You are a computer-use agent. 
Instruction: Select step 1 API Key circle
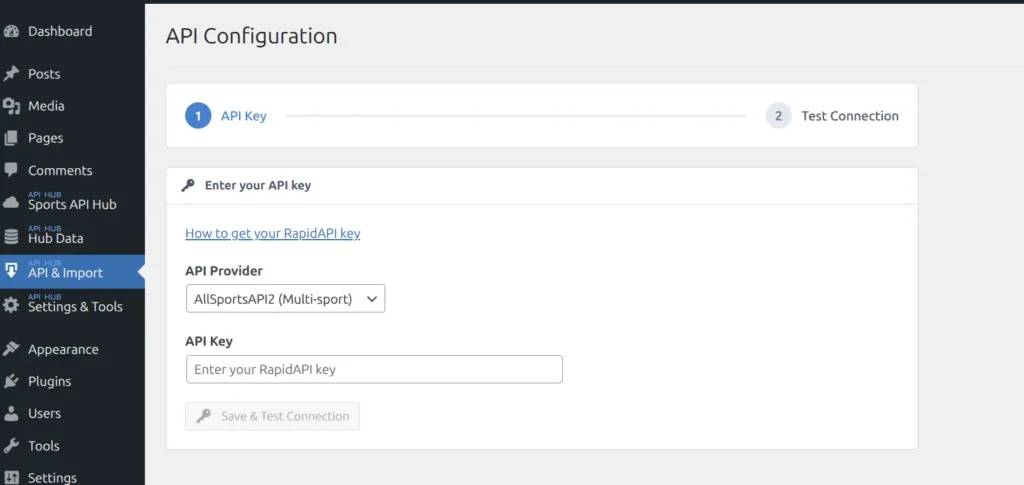point(198,116)
